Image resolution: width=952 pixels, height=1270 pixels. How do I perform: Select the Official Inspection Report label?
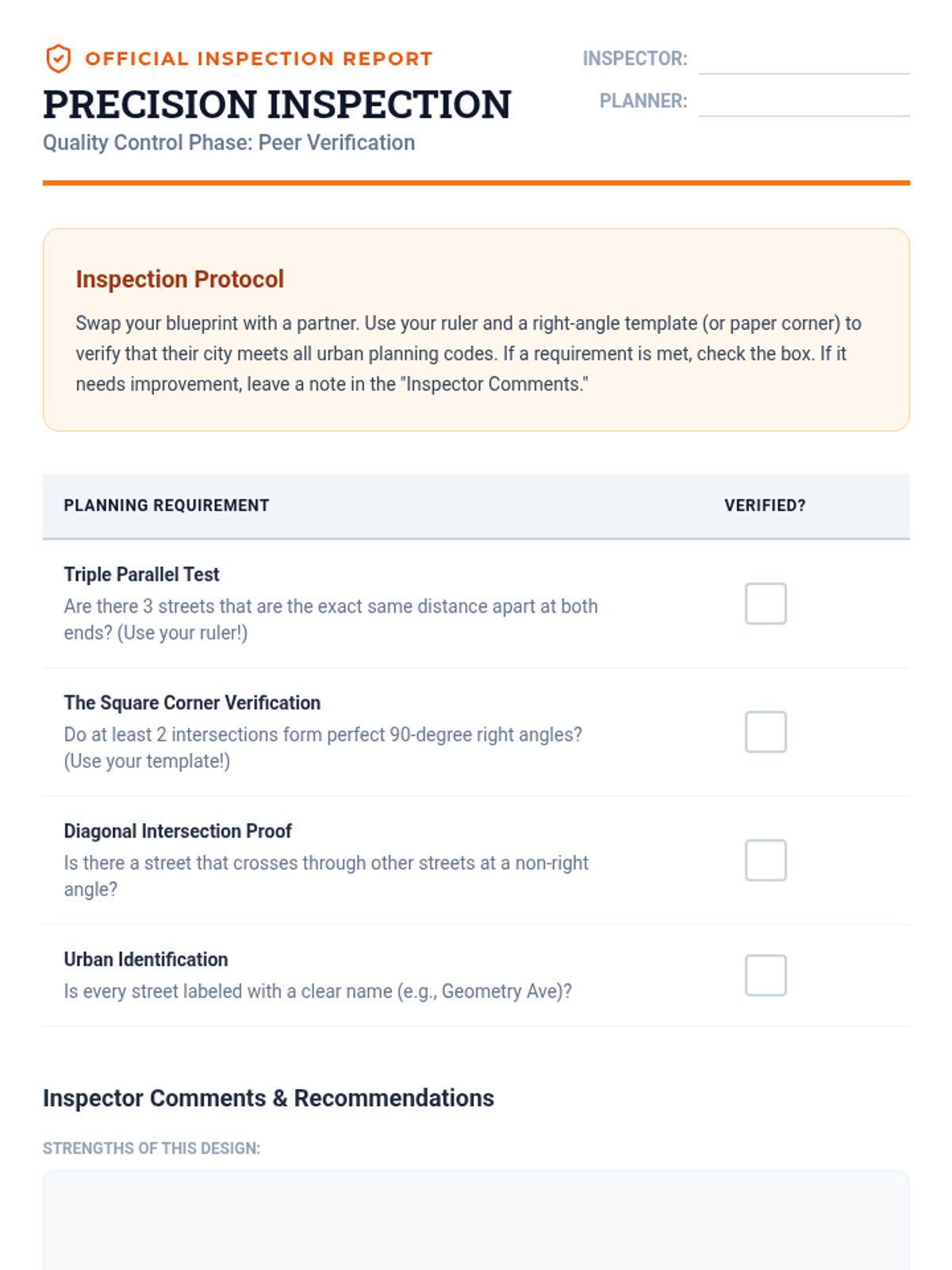tap(259, 59)
